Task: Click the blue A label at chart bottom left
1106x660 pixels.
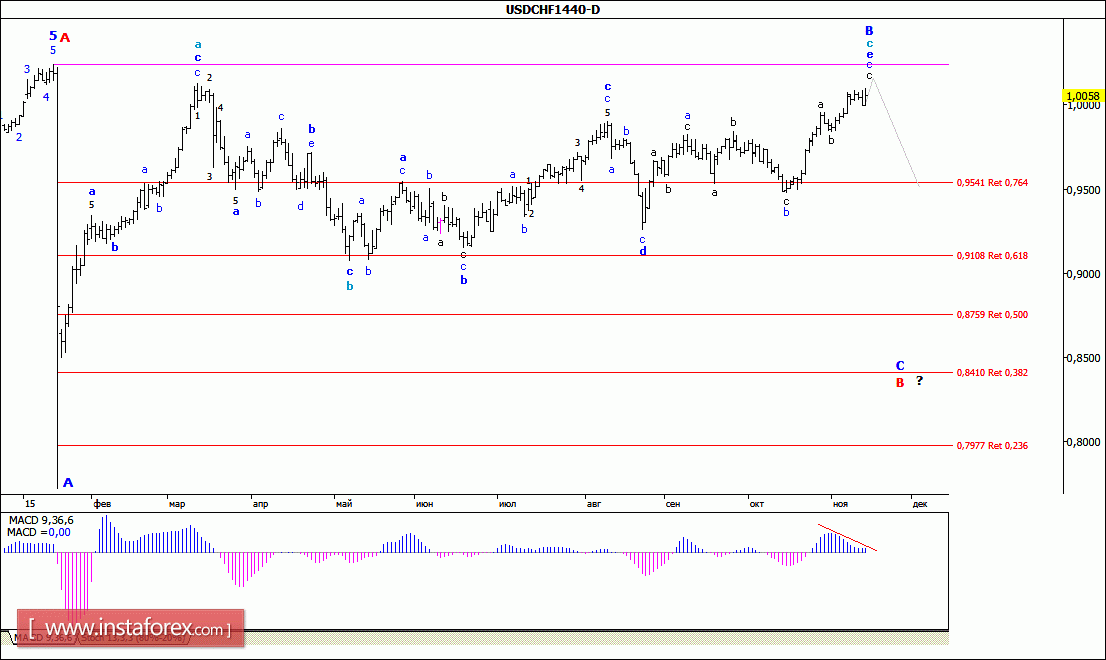Action: coord(68,483)
